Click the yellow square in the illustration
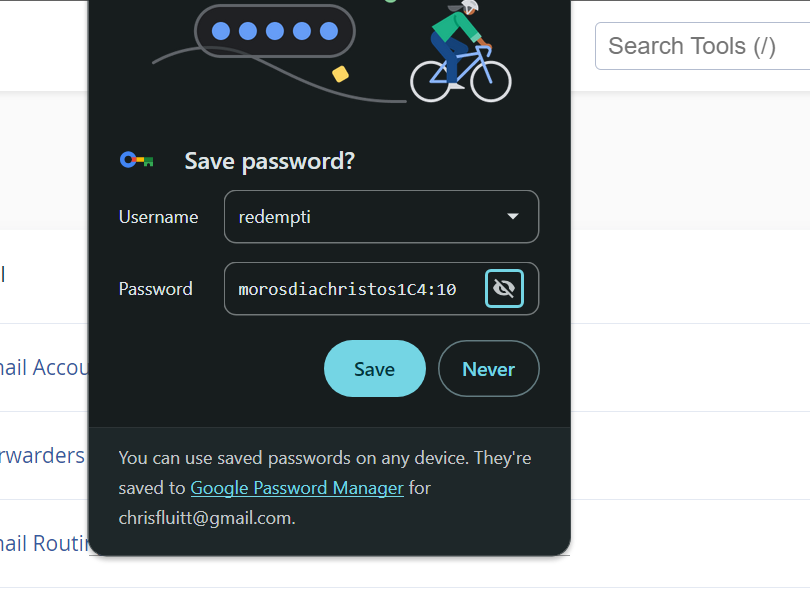Screen dimensions: 810x612 (x=340, y=73)
